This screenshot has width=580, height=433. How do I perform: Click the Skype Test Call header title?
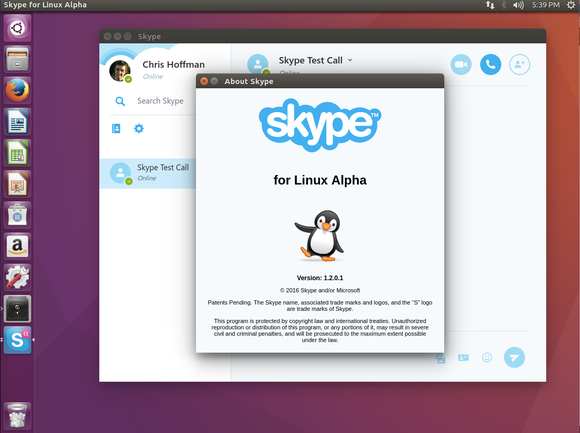311,61
